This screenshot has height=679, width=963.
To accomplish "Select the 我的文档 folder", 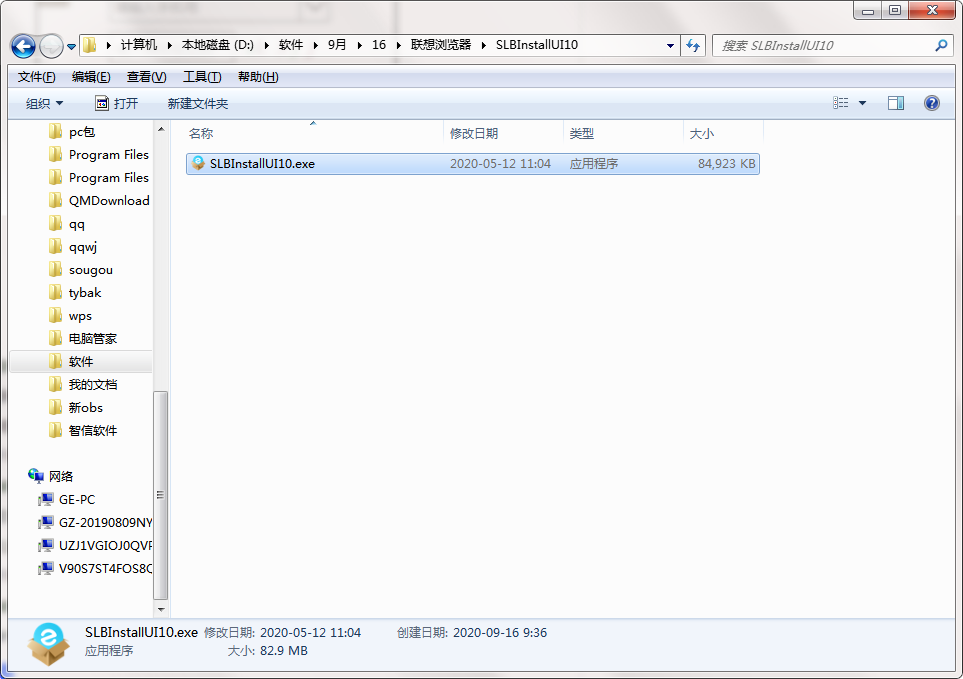I will (x=92, y=385).
